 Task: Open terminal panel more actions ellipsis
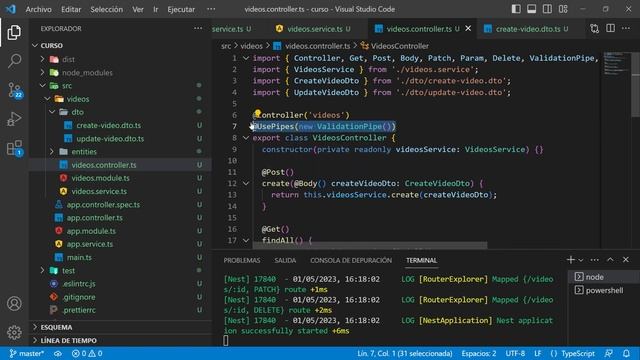(595, 260)
